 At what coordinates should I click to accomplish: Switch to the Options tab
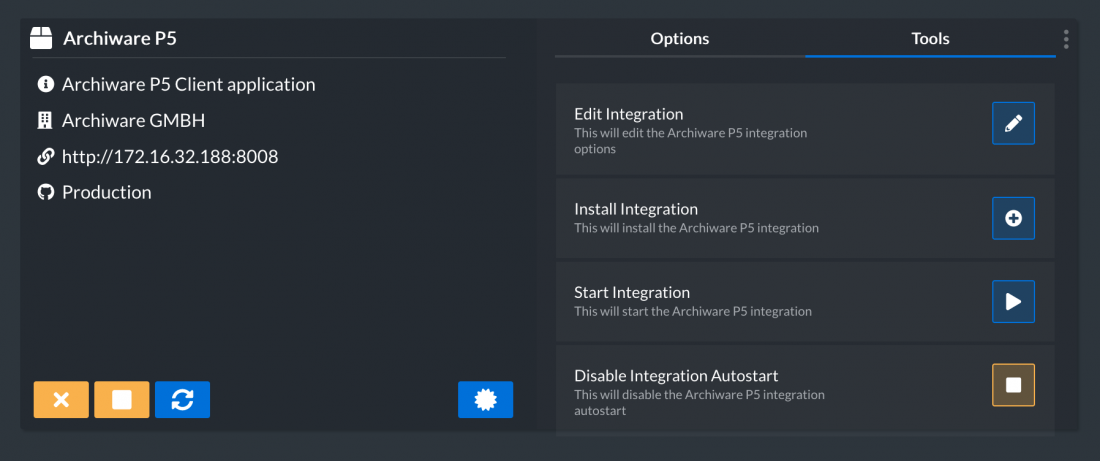(680, 39)
